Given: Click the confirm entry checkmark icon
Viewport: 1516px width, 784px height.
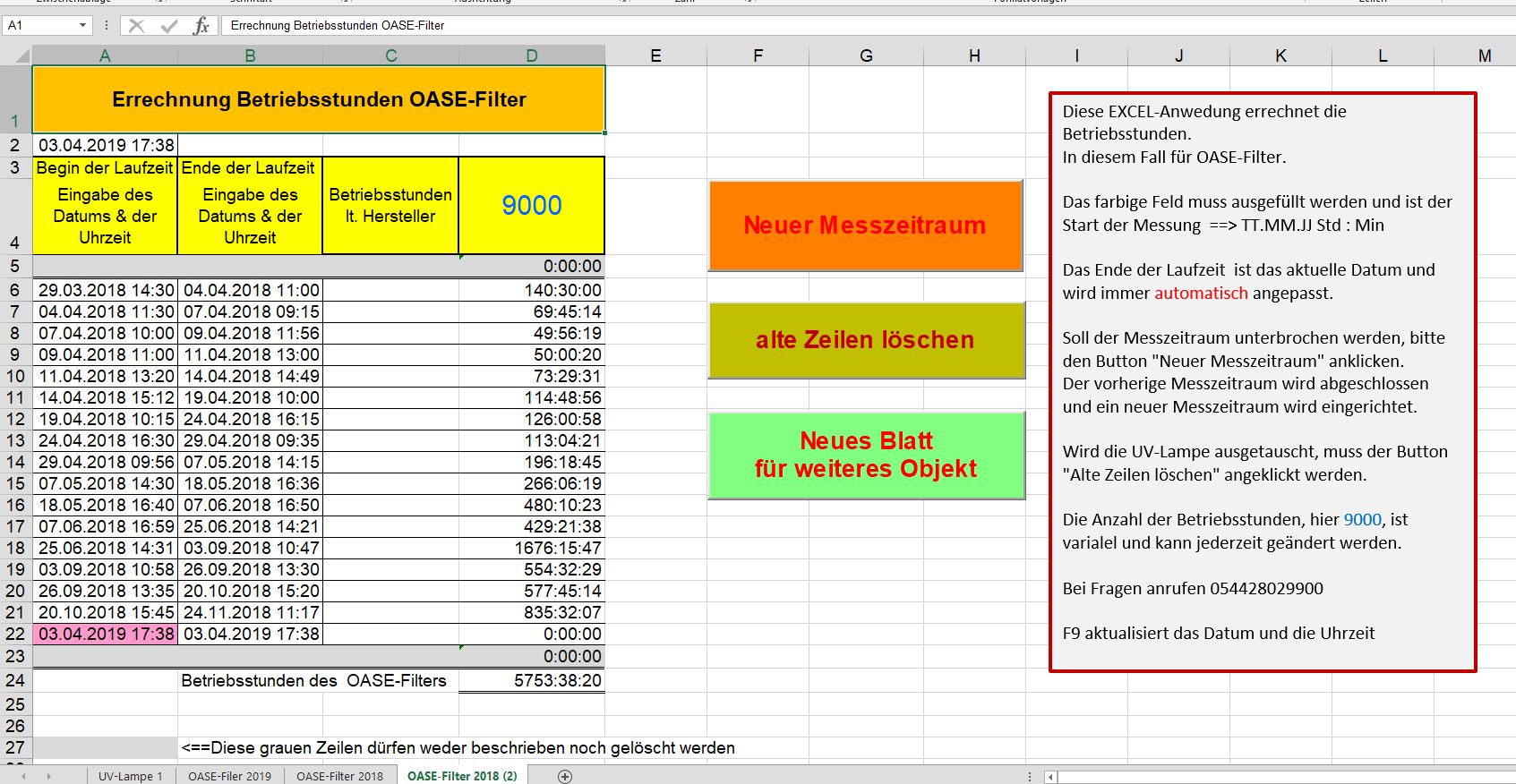Looking at the screenshot, I should pos(168,26).
